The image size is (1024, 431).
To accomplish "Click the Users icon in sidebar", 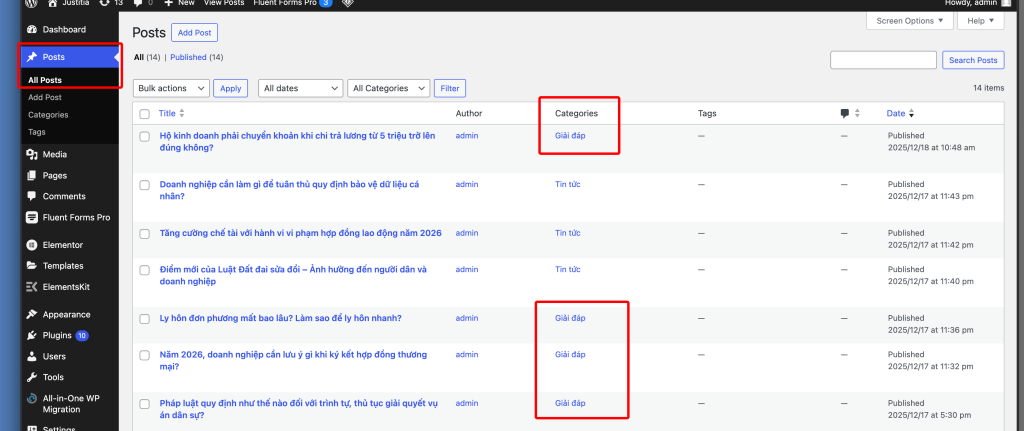I will 32,356.
